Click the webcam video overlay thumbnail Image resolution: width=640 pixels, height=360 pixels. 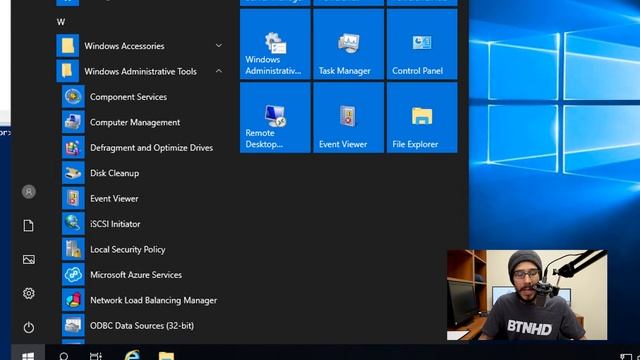[x=527, y=295]
